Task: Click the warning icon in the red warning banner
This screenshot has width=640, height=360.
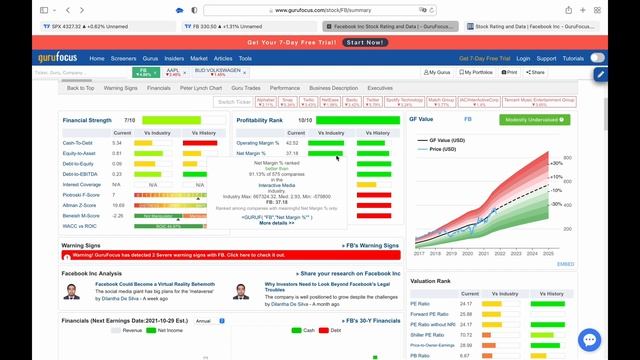Action: point(67,257)
